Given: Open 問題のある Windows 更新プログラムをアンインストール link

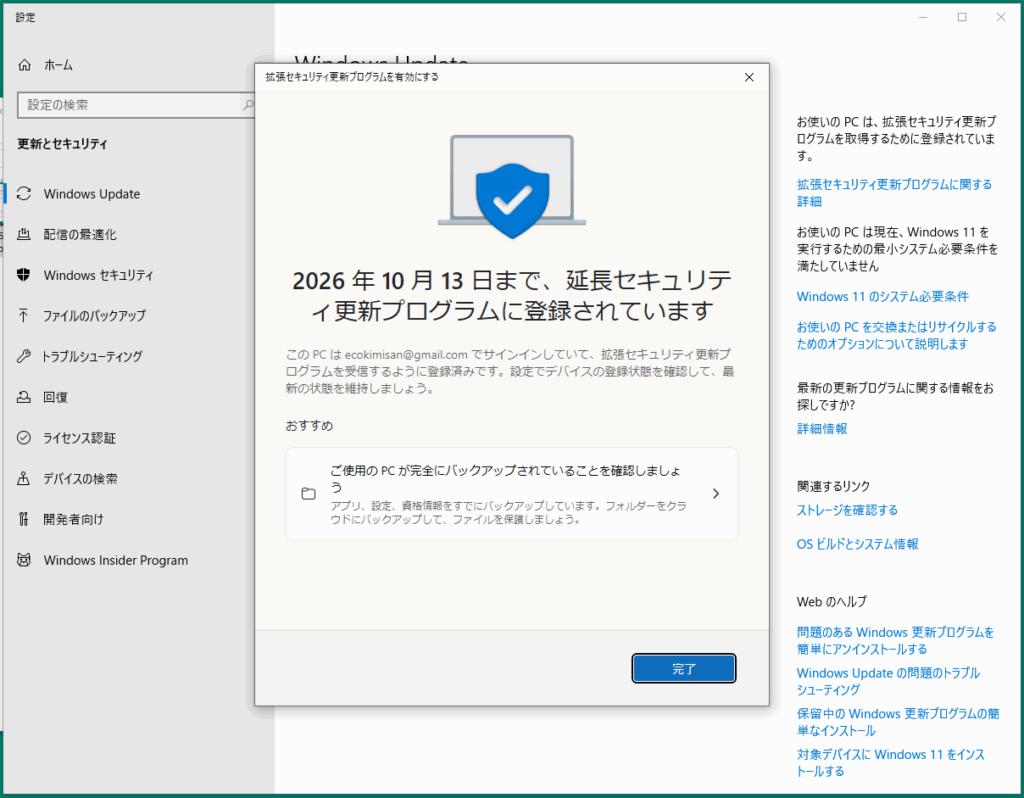Looking at the screenshot, I should point(895,641).
